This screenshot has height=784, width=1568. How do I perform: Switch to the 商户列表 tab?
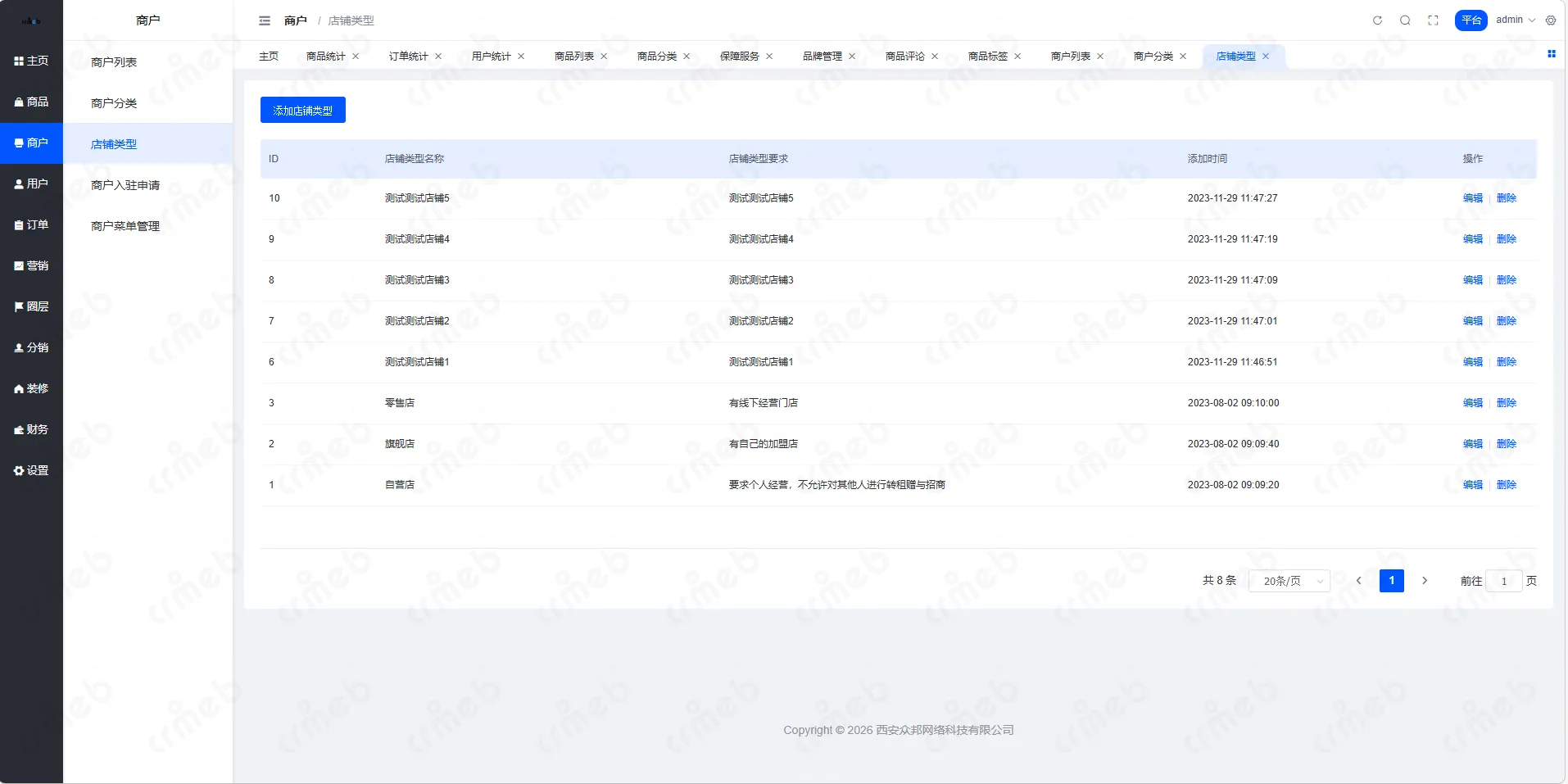click(1070, 57)
